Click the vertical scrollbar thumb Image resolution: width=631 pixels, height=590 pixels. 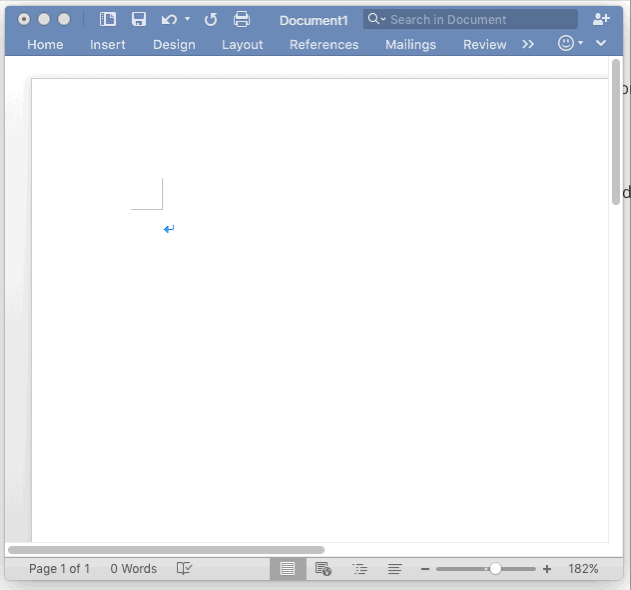[616, 132]
